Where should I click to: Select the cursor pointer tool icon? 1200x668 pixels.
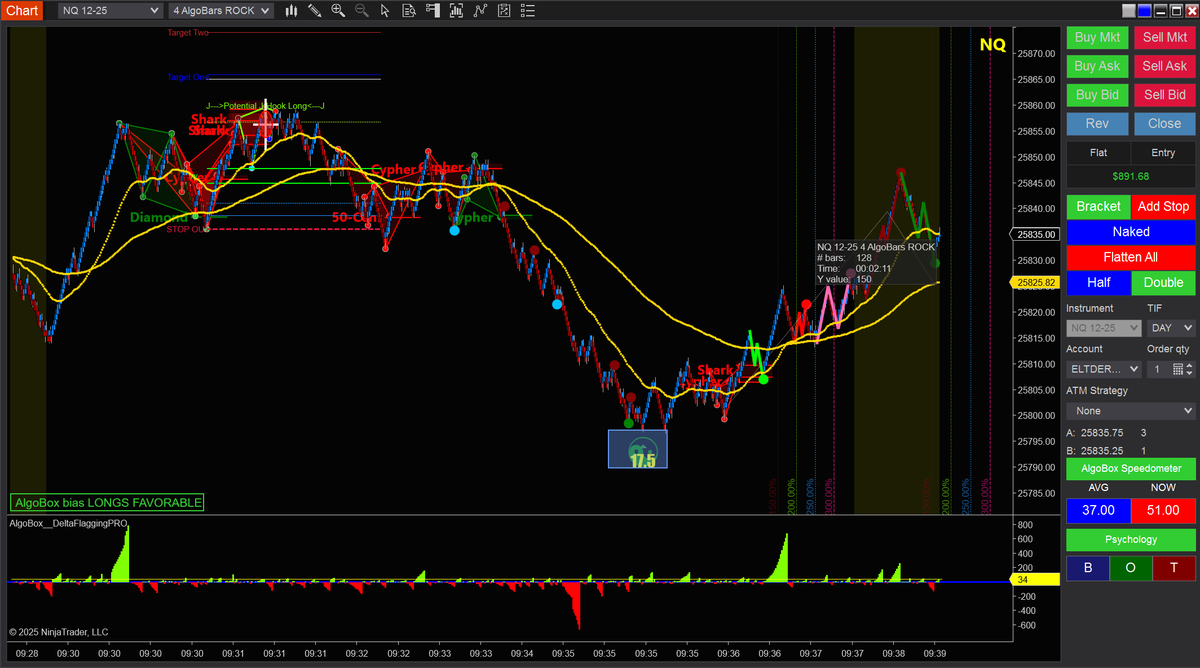tap(385, 11)
